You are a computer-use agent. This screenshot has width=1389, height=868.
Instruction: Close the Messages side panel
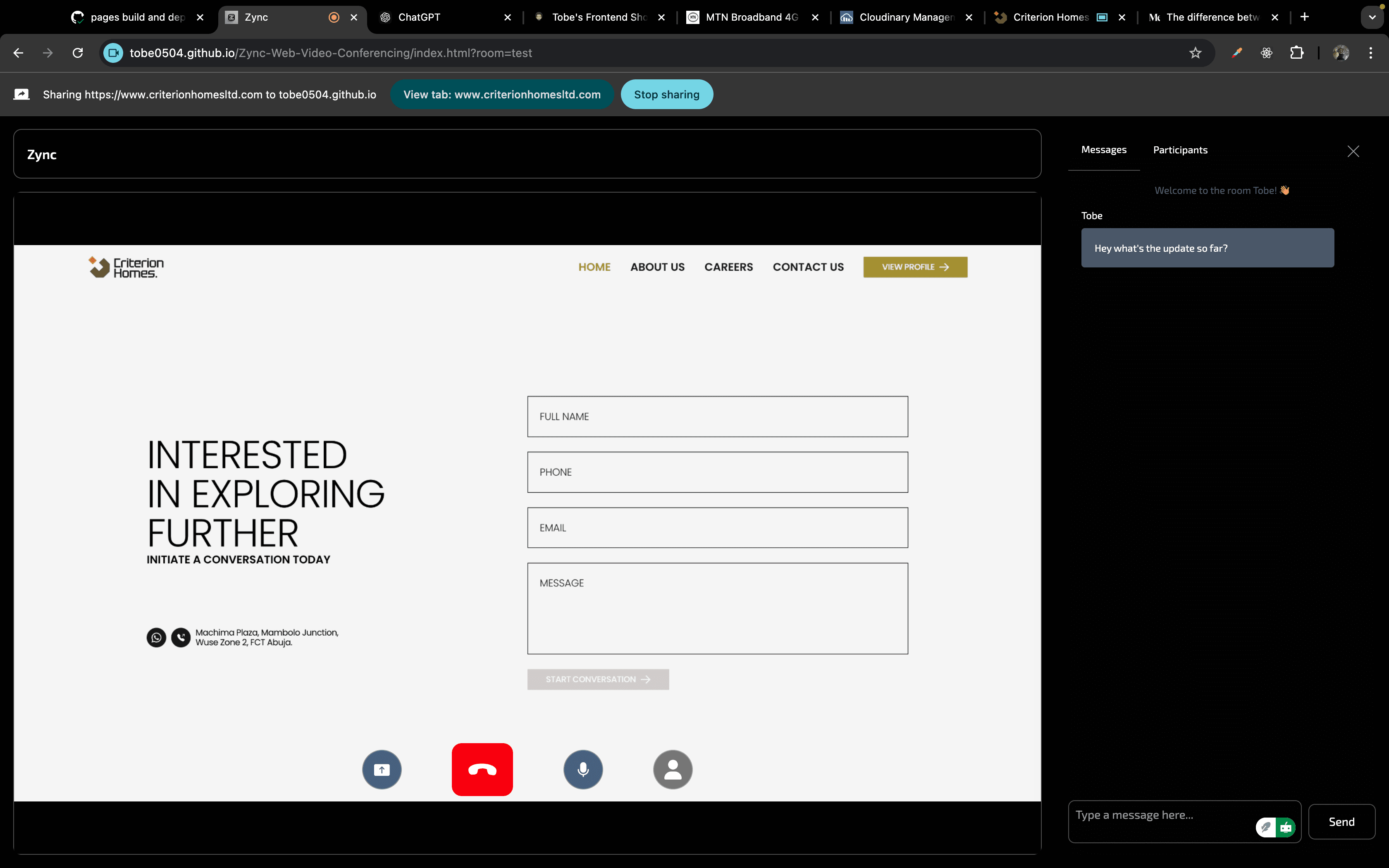tap(1353, 151)
